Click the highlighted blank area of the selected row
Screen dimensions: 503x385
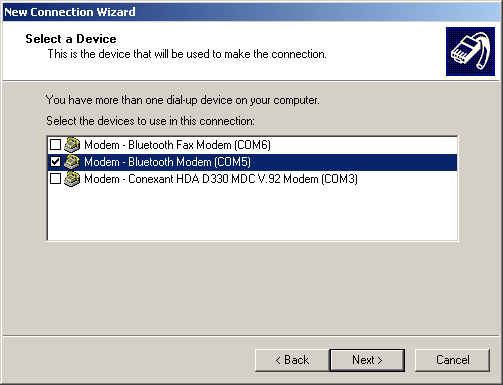click(x=354, y=162)
